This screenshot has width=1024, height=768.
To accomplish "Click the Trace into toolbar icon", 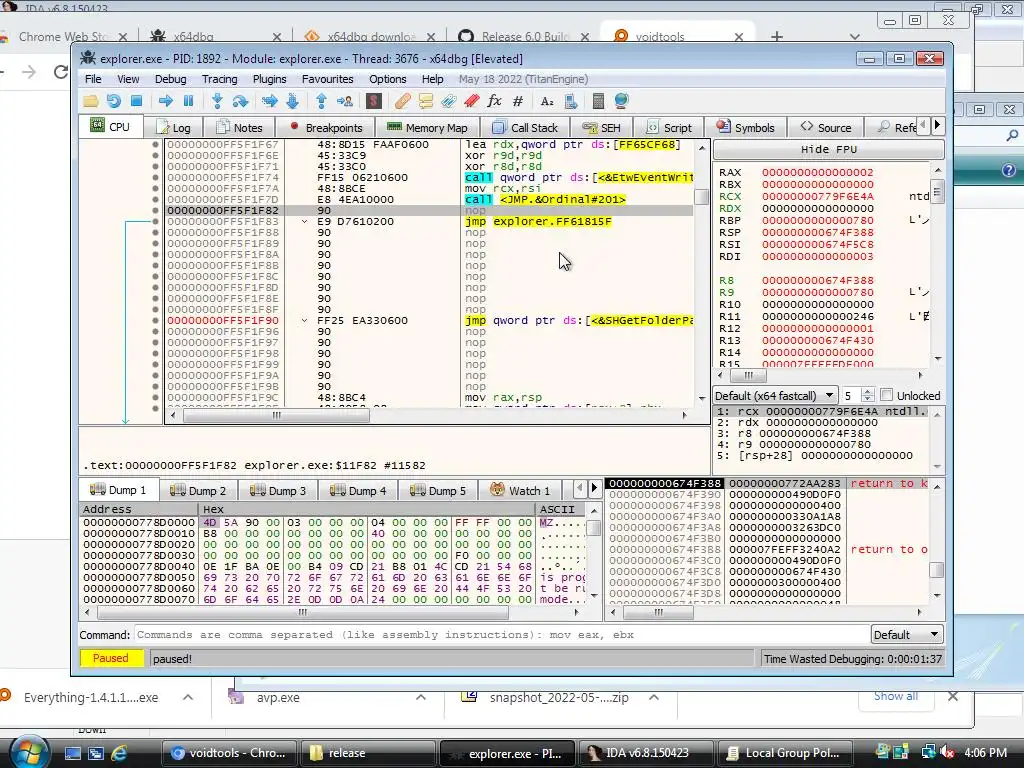I will [x=269, y=101].
